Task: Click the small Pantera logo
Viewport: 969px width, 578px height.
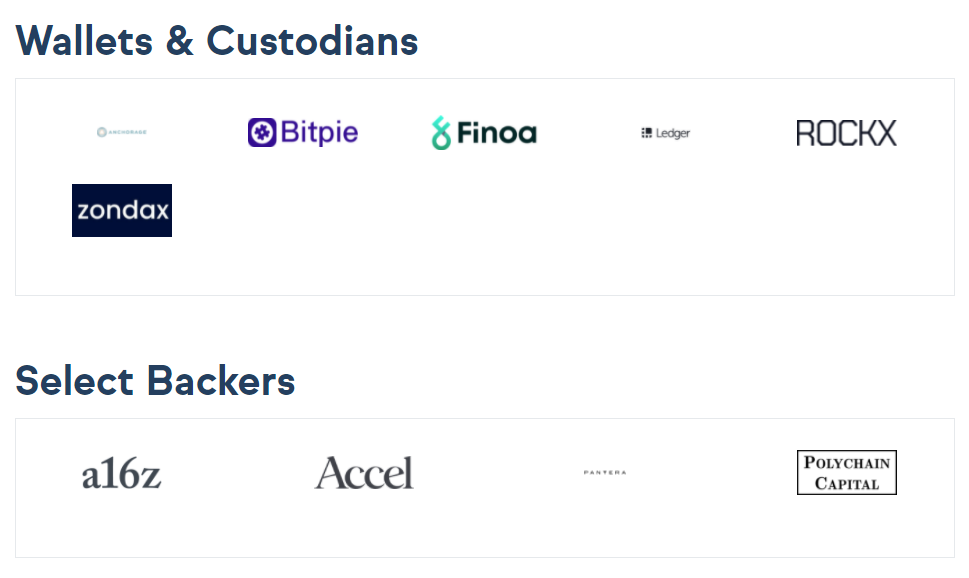Action: [x=605, y=472]
